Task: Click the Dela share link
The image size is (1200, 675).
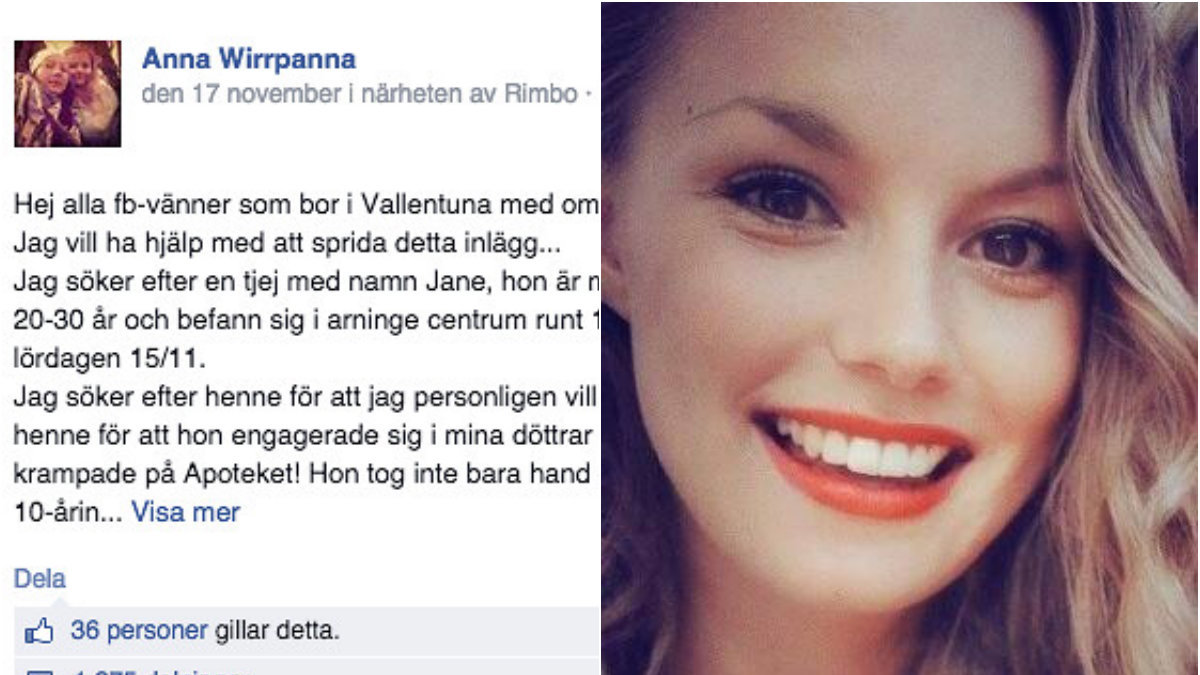Action: click(40, 578)
